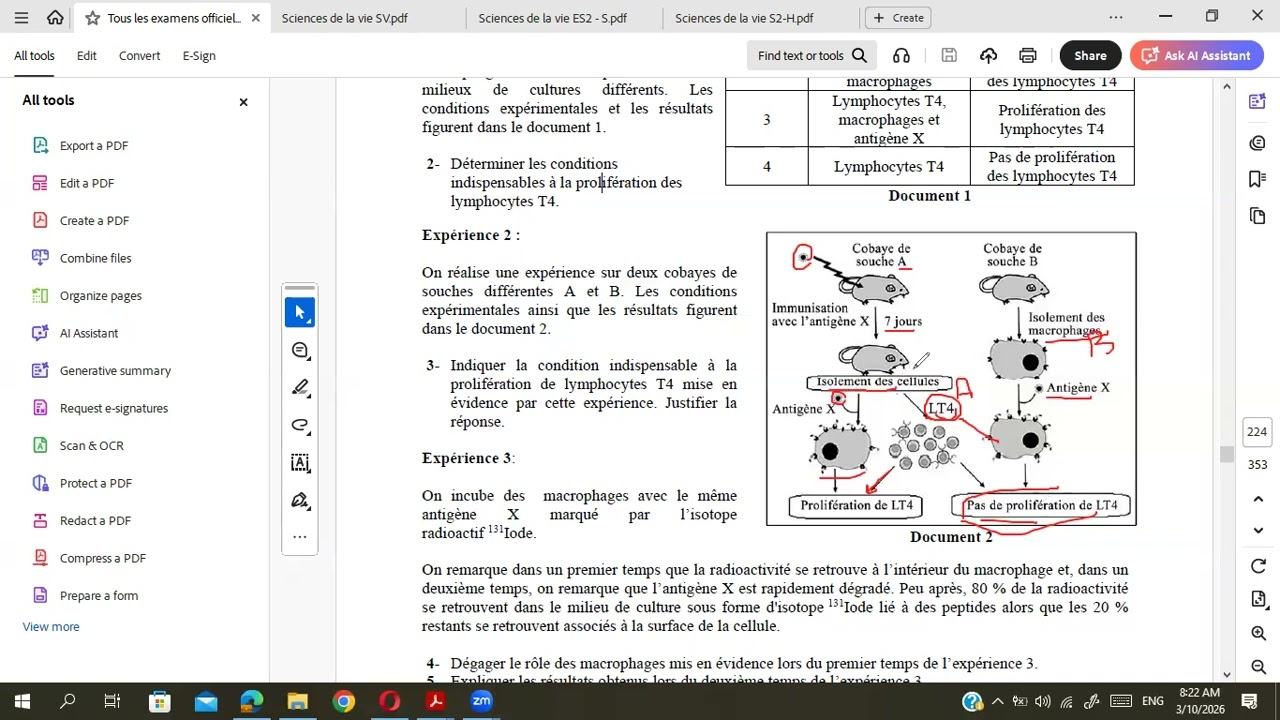The image size is (1280, 720).
Task: Zoom out with the minus magnifier
Action: 1258,668
